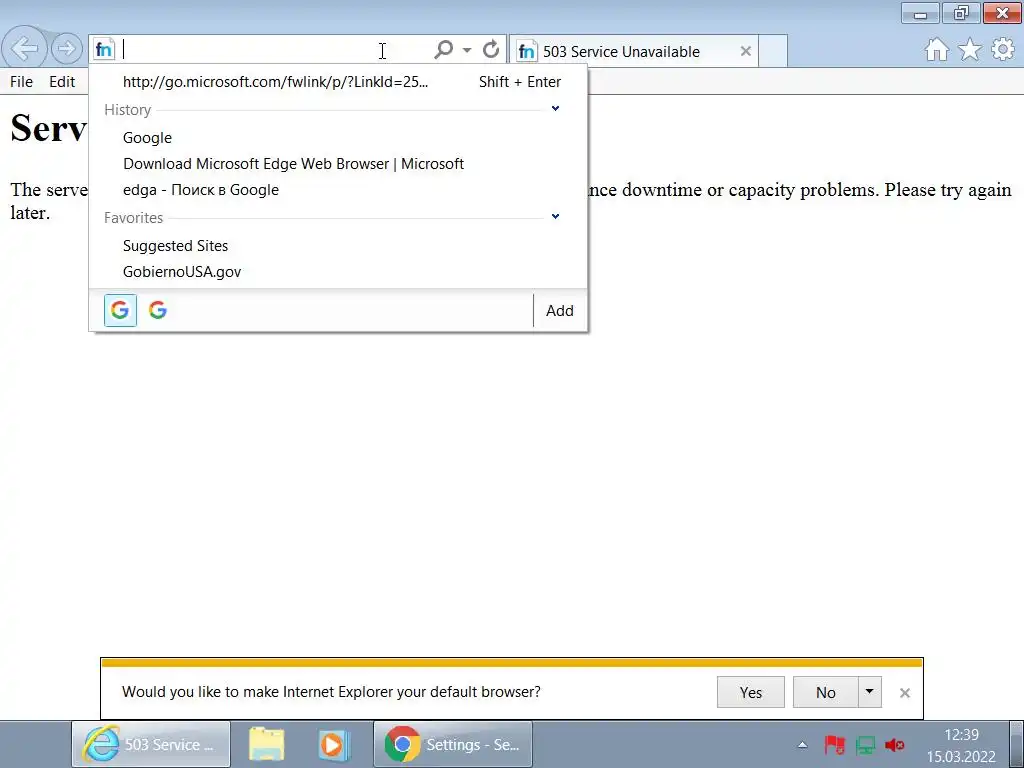Open Action Center flag tray icon
Viewport: 1024px width, 768px height.
tap(835, 744)
